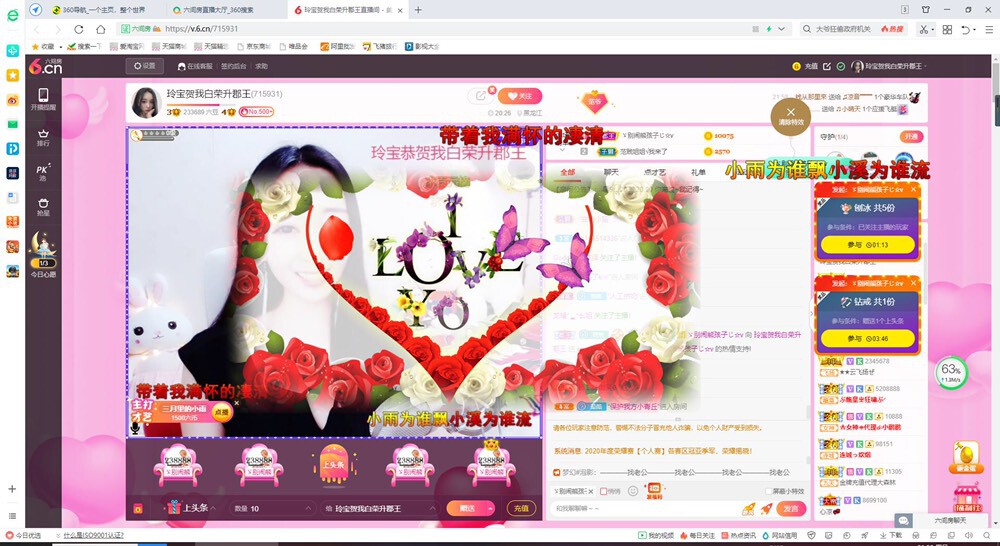Image resolution: width=1000 pixels, height=546 pixels.
Task: Click the 上头条 badge in seats row
Action: pyautogui.click(x=334, y=466)
